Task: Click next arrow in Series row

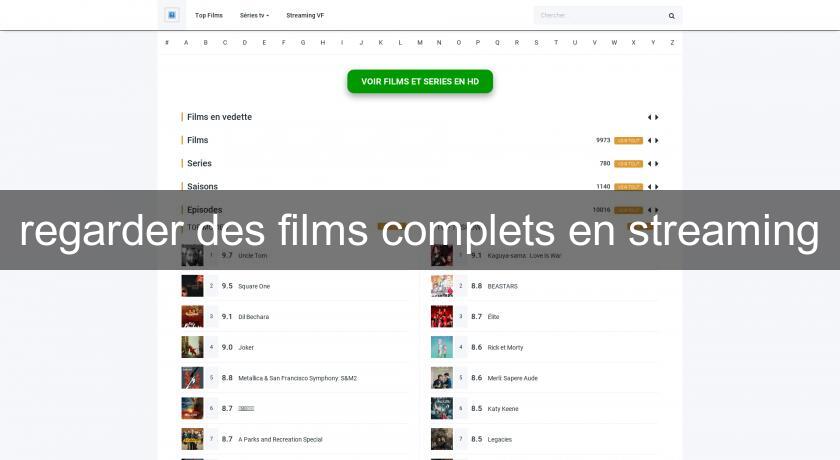Action: click(x=657, y=163)
